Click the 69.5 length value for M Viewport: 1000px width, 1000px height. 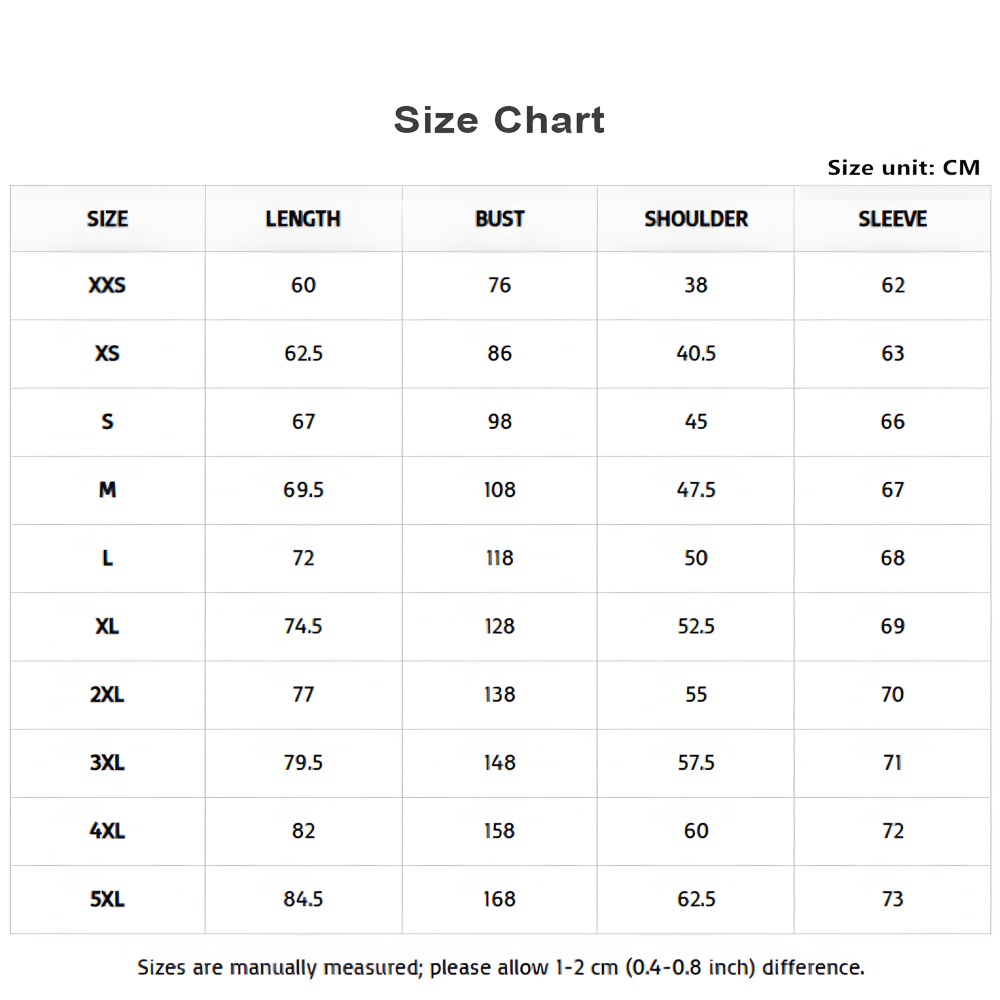pos(303,490)
